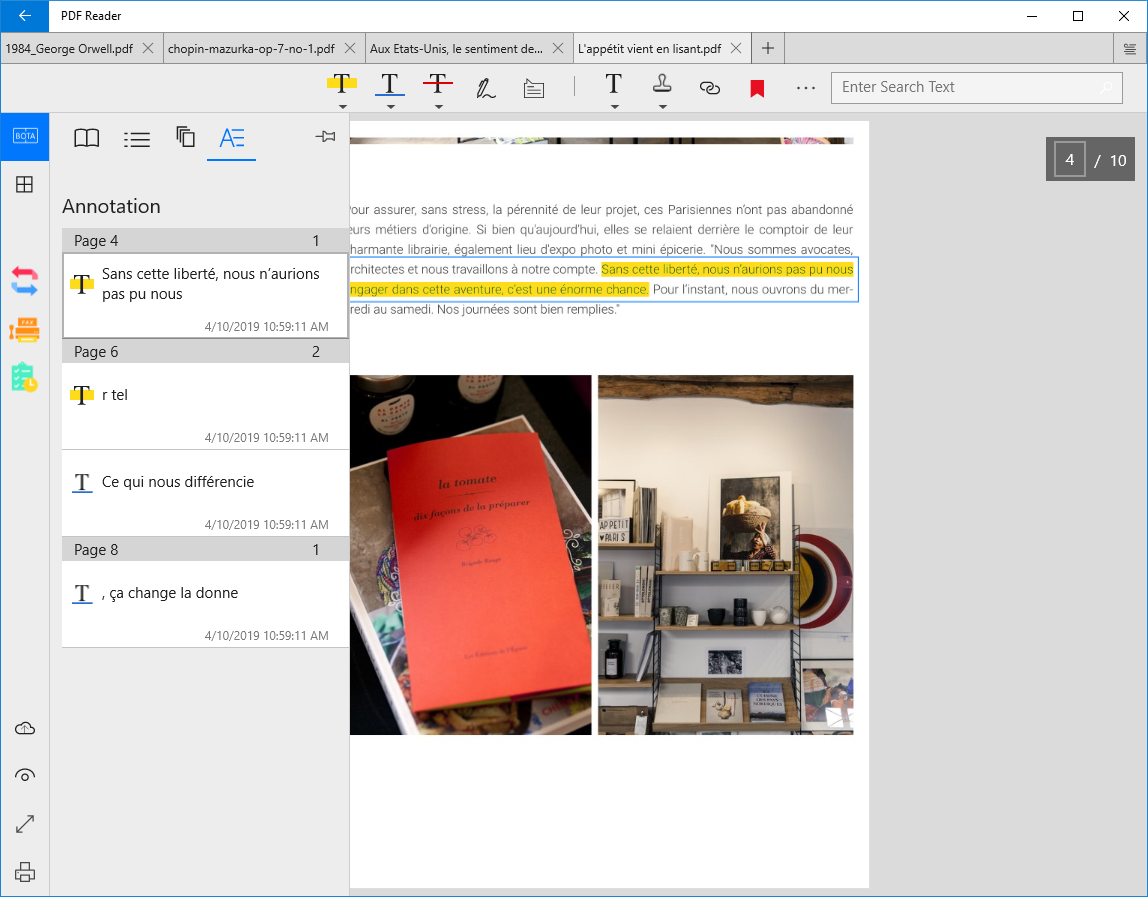This screenshot has height=897, width=1148.
Task: Select the Strikethrough text tool
Action: [x=438, y=83]
